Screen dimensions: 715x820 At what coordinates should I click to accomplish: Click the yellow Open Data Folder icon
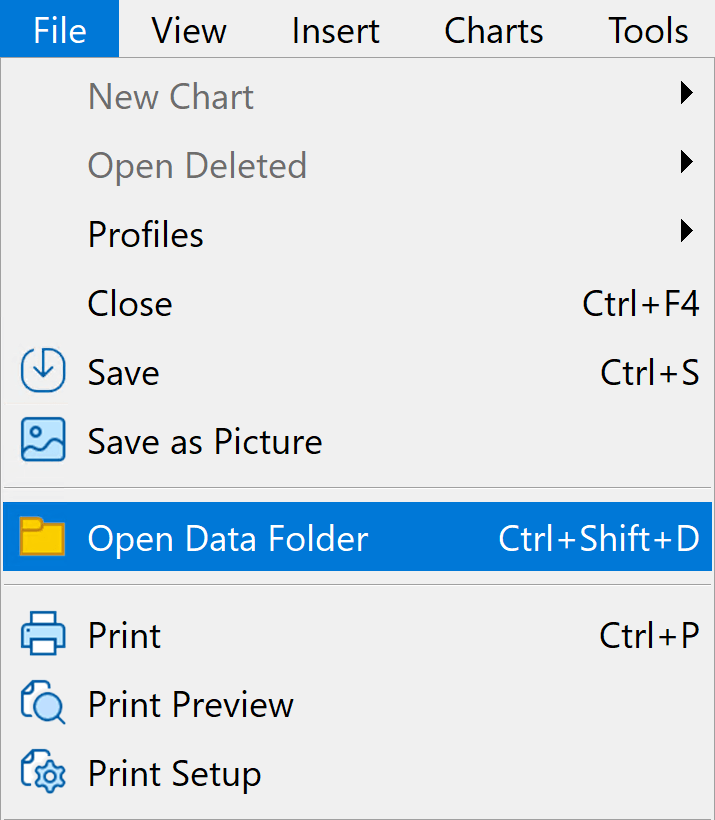[x=42, y=536]
